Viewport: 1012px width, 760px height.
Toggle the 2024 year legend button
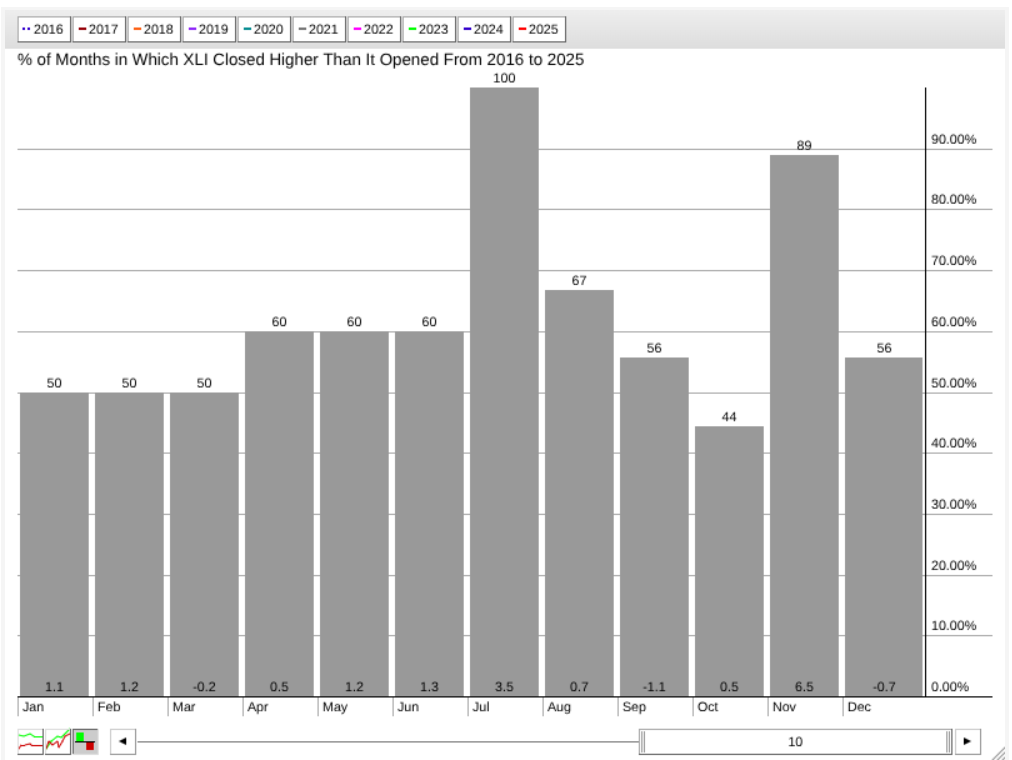(484, 29)
